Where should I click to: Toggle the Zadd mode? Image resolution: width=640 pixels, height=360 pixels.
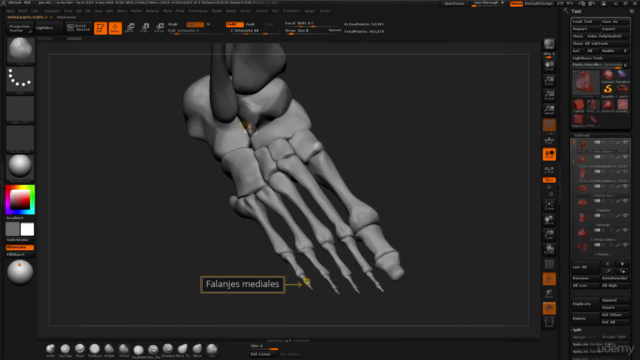point(234,24)
